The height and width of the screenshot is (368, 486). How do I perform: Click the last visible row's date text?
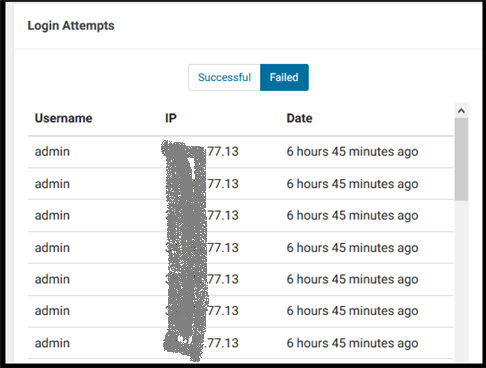[x=352, y=343]
